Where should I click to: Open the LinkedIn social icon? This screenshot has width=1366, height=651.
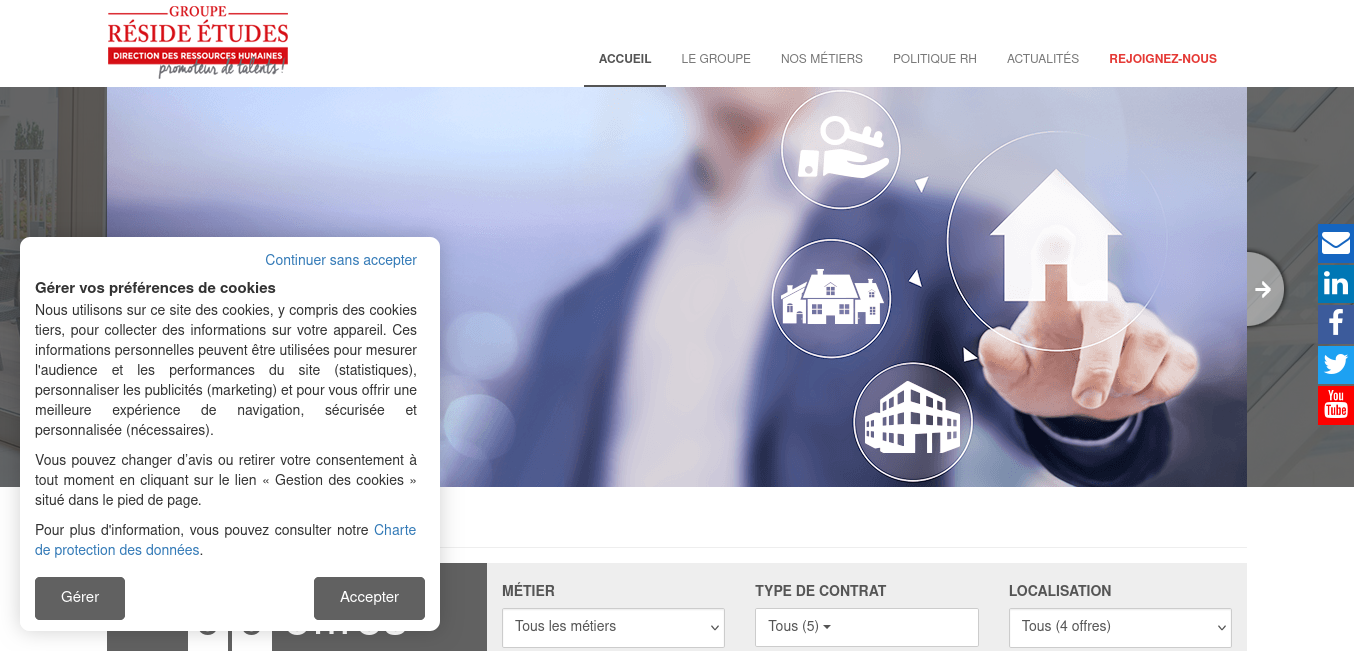[1336, 284]
